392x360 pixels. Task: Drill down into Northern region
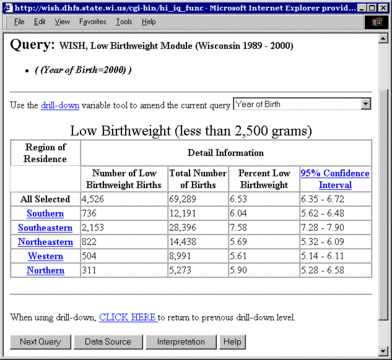pyautogui.click(x=45, y=270)
